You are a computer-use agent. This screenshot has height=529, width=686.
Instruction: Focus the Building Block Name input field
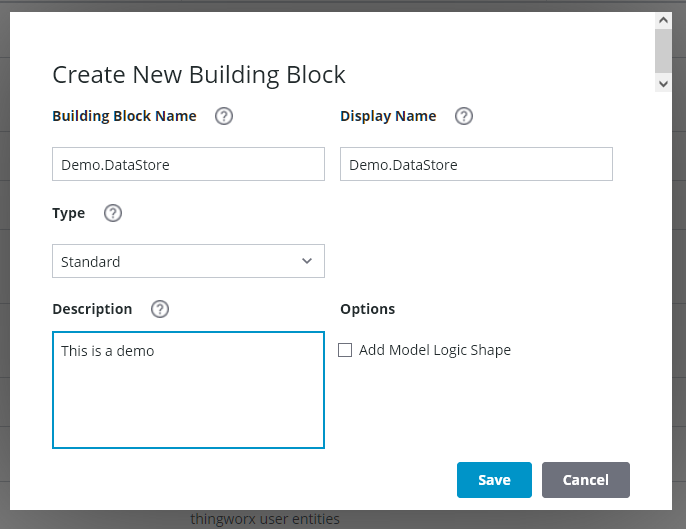[188, 165]
